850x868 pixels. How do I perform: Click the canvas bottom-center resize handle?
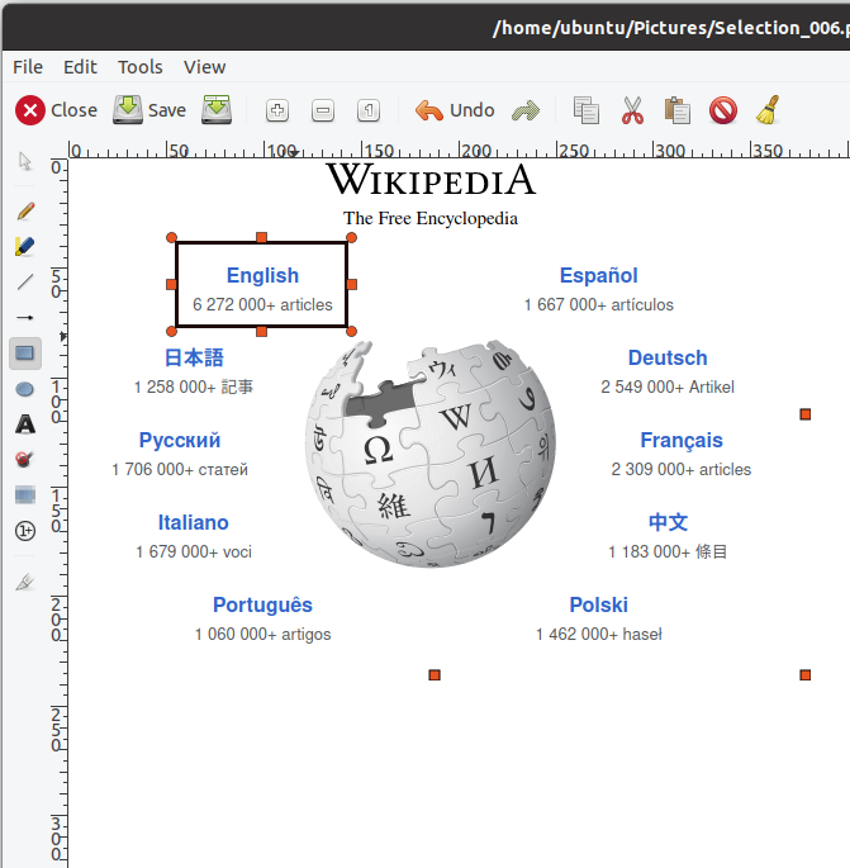tap(435, 675)
